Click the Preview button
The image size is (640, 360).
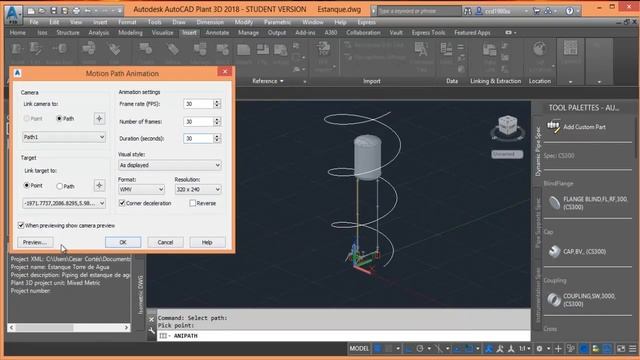pyautogui.click(x=35, y=242)
